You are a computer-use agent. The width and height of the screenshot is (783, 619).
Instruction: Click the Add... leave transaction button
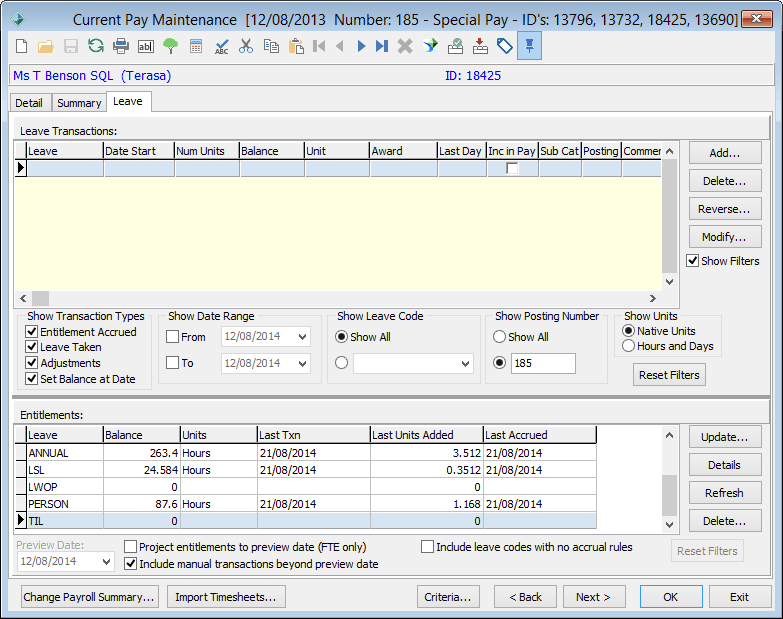pos(725,153)
